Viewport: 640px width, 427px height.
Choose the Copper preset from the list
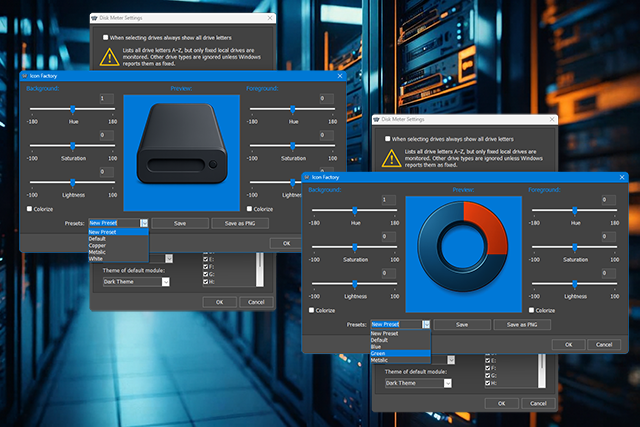(97, 245)
